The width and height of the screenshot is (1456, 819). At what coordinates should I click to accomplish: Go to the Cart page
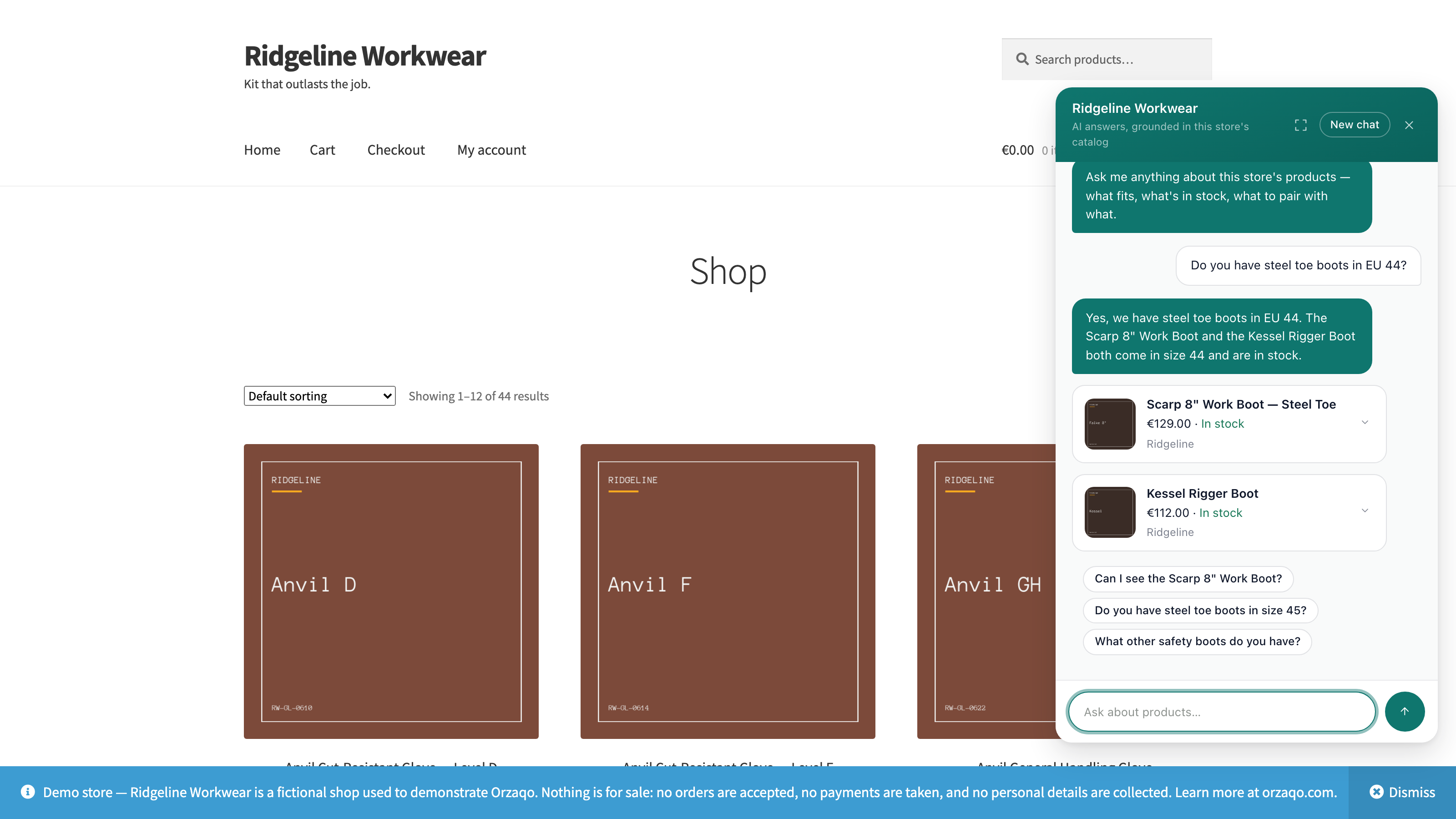(x=322, y=150)
